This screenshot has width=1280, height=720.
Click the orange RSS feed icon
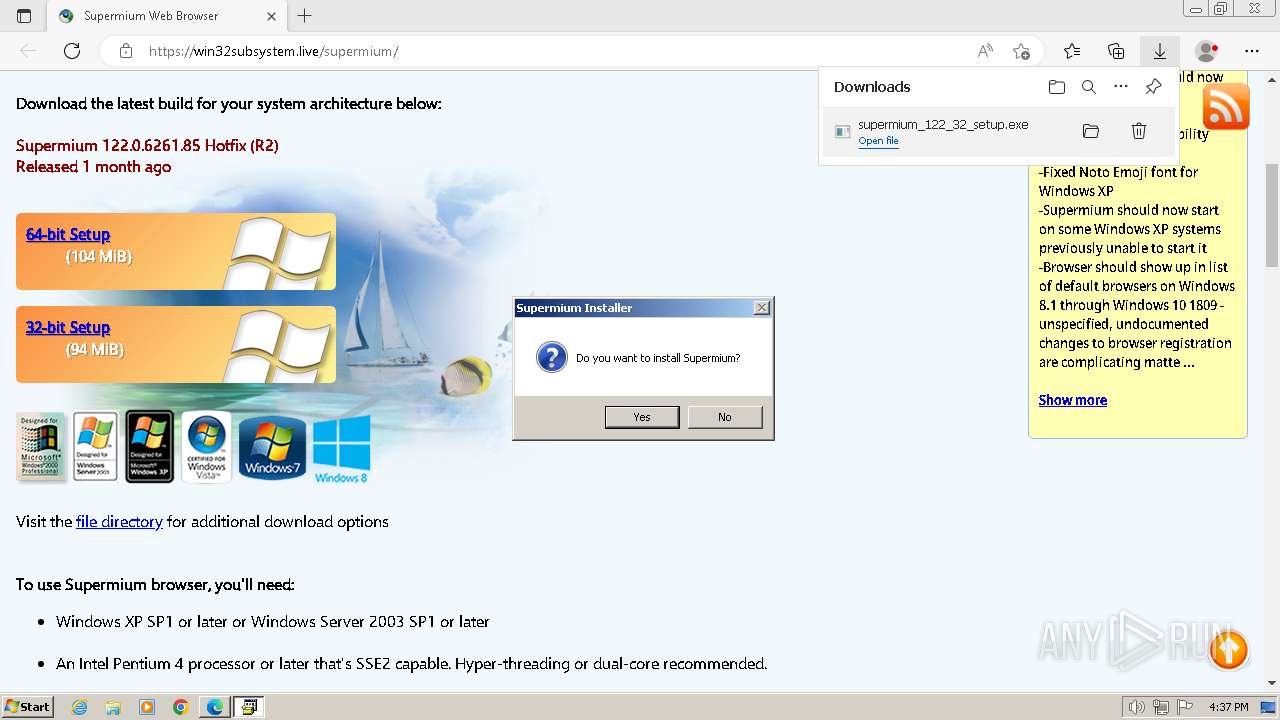[1226, 107]
